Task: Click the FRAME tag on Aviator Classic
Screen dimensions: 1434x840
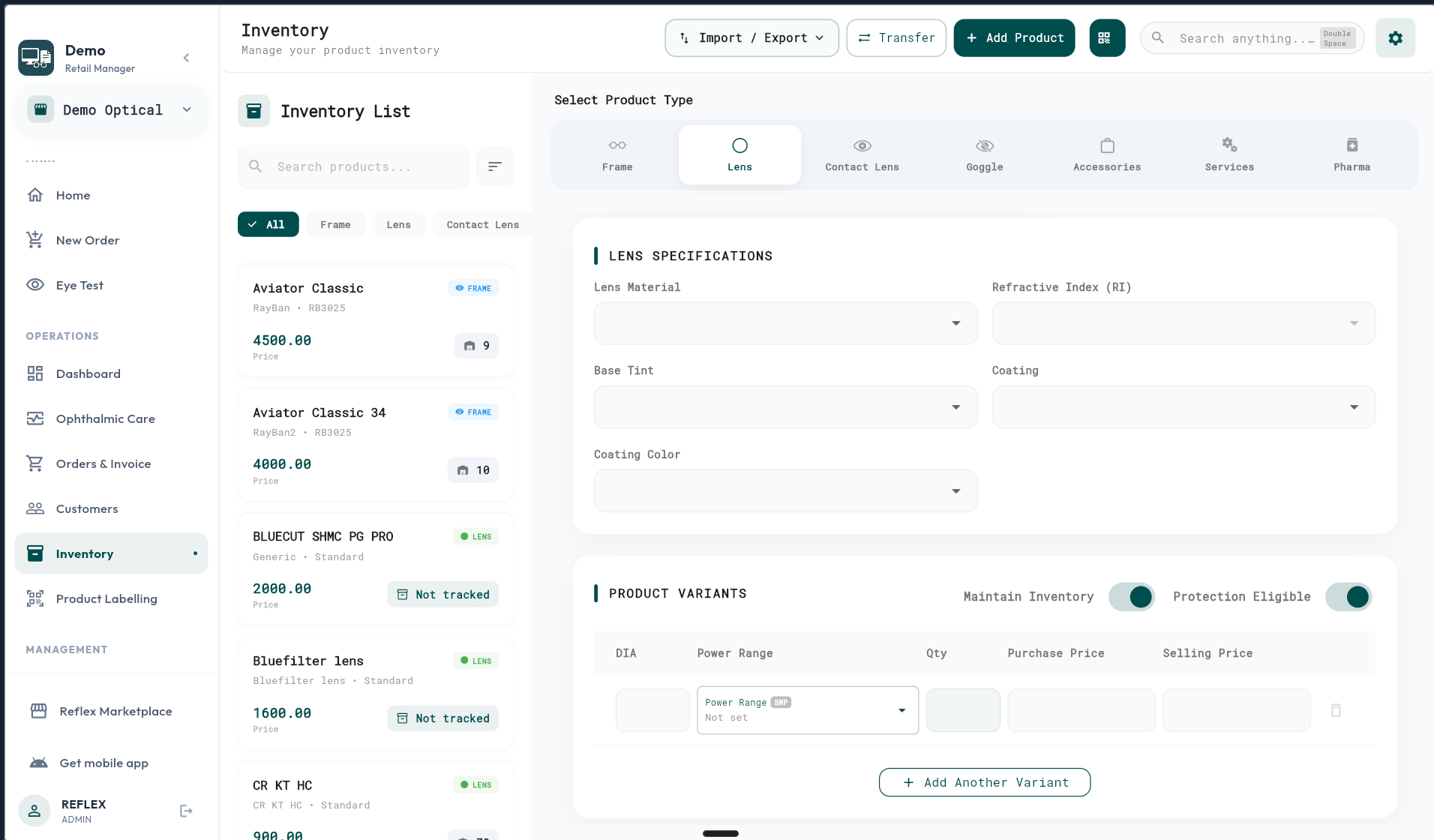Action: tap(473, 288)
